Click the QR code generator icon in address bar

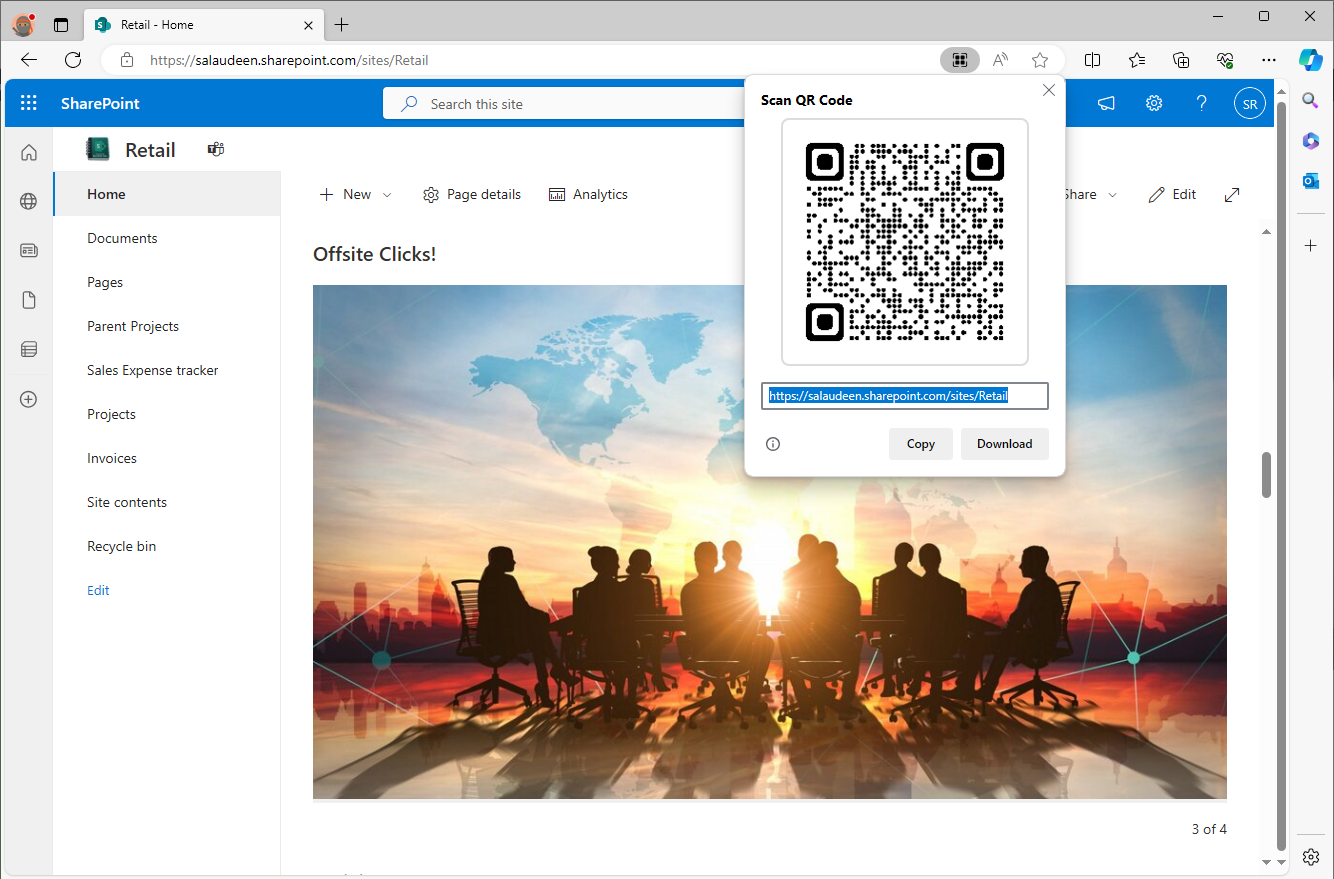pyautogui.click(x=959, y=60)
